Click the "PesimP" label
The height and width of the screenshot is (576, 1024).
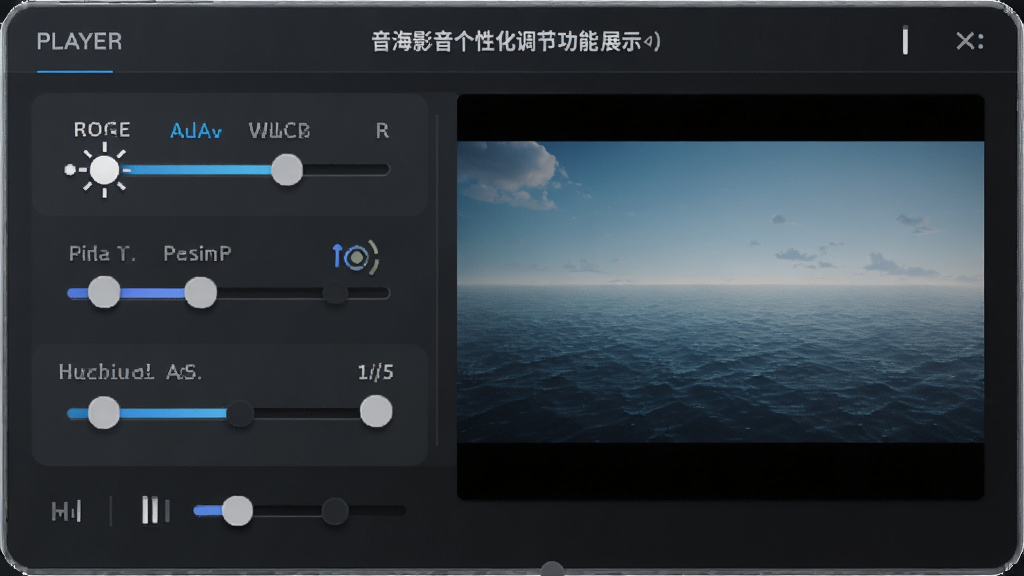197,253
